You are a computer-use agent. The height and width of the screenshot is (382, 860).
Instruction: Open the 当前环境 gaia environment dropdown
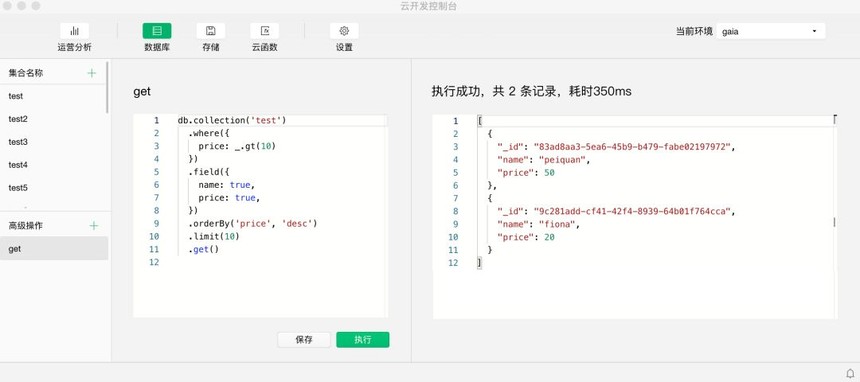(x=771, y=31)
